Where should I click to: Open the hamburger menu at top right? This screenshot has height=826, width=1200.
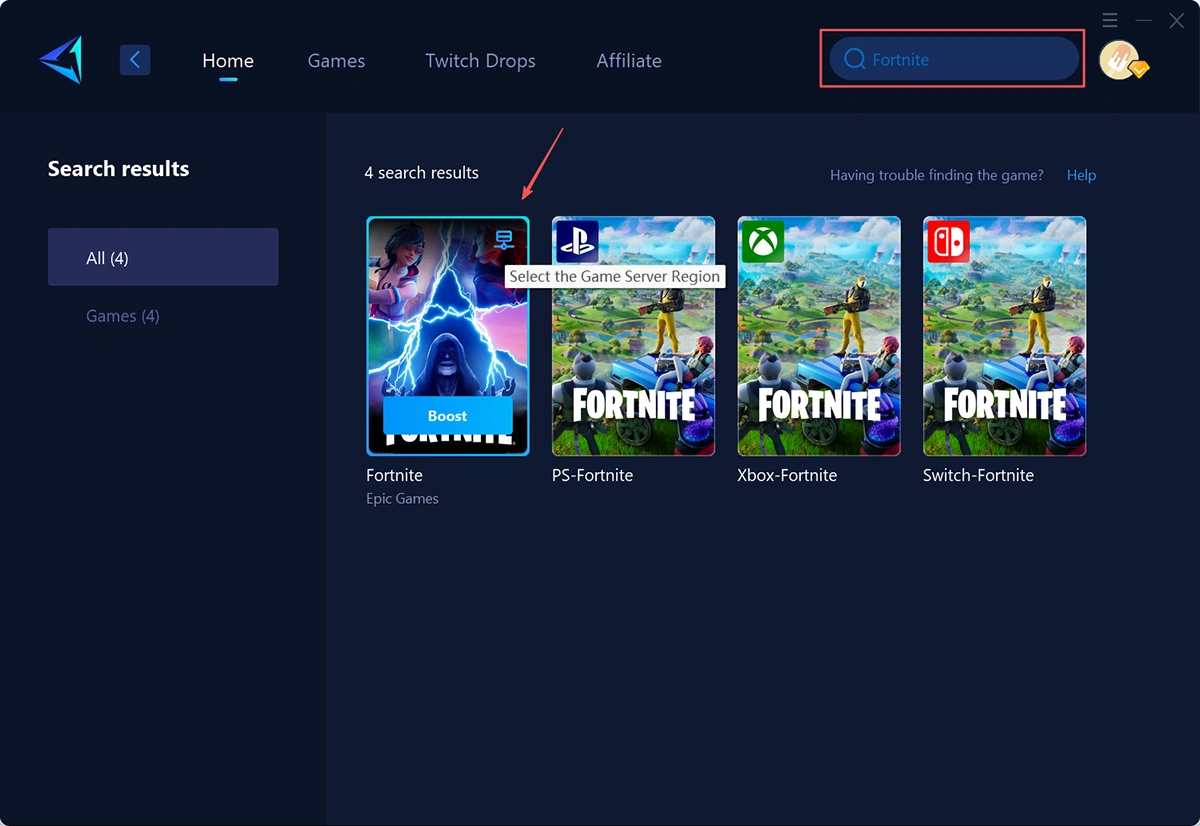click(1110, 20)
